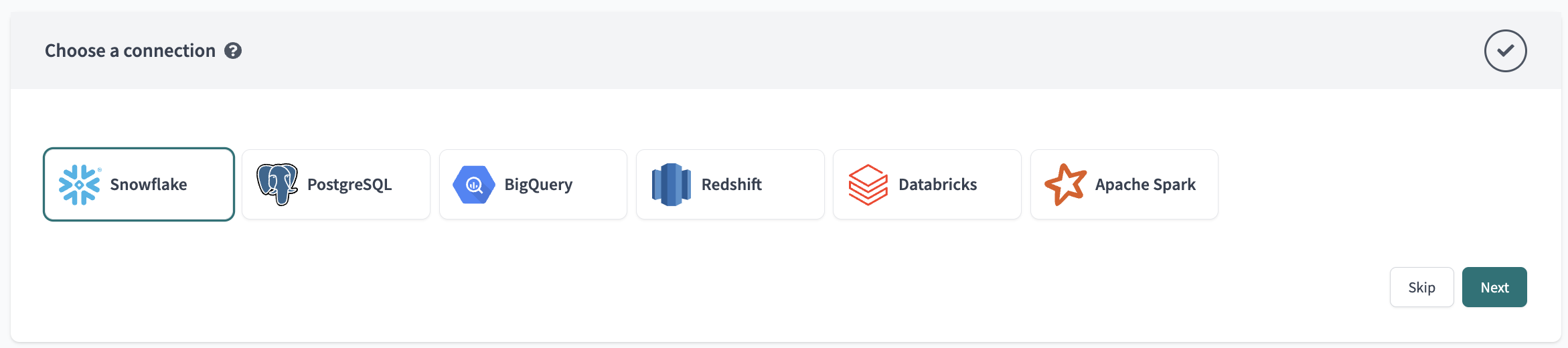The image size is (1568, 348).
Task: Click the BigQuery hexagon icon
Action: 473,185
